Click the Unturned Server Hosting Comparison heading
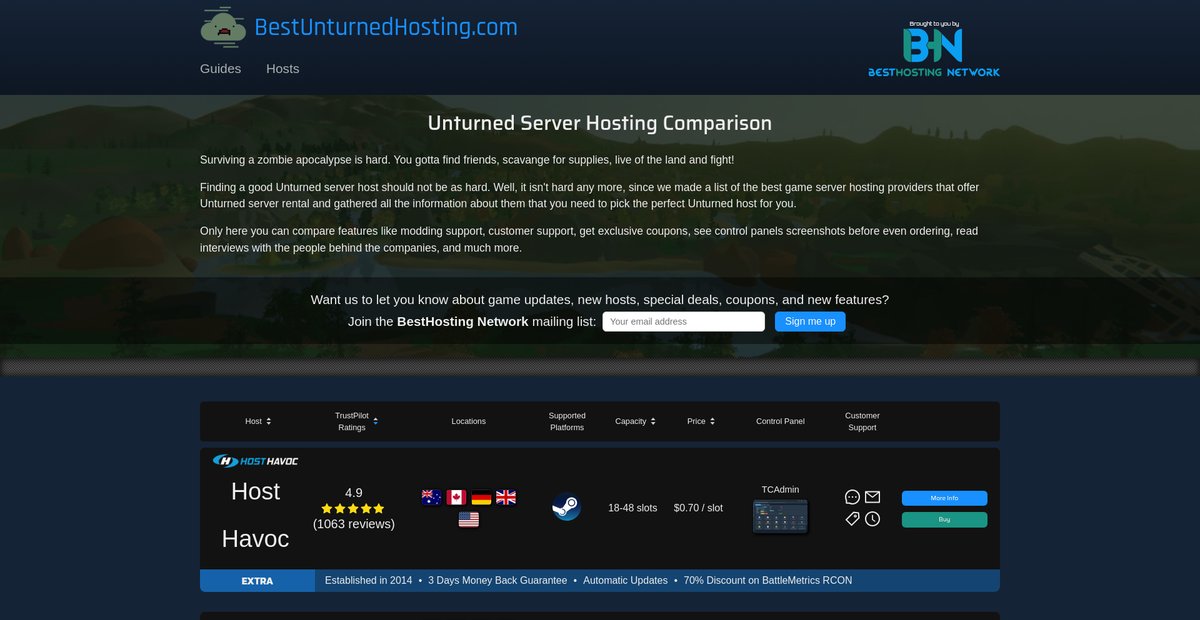Image resolution: width=1200 pixels, height=620 pixels. [600, 124]
